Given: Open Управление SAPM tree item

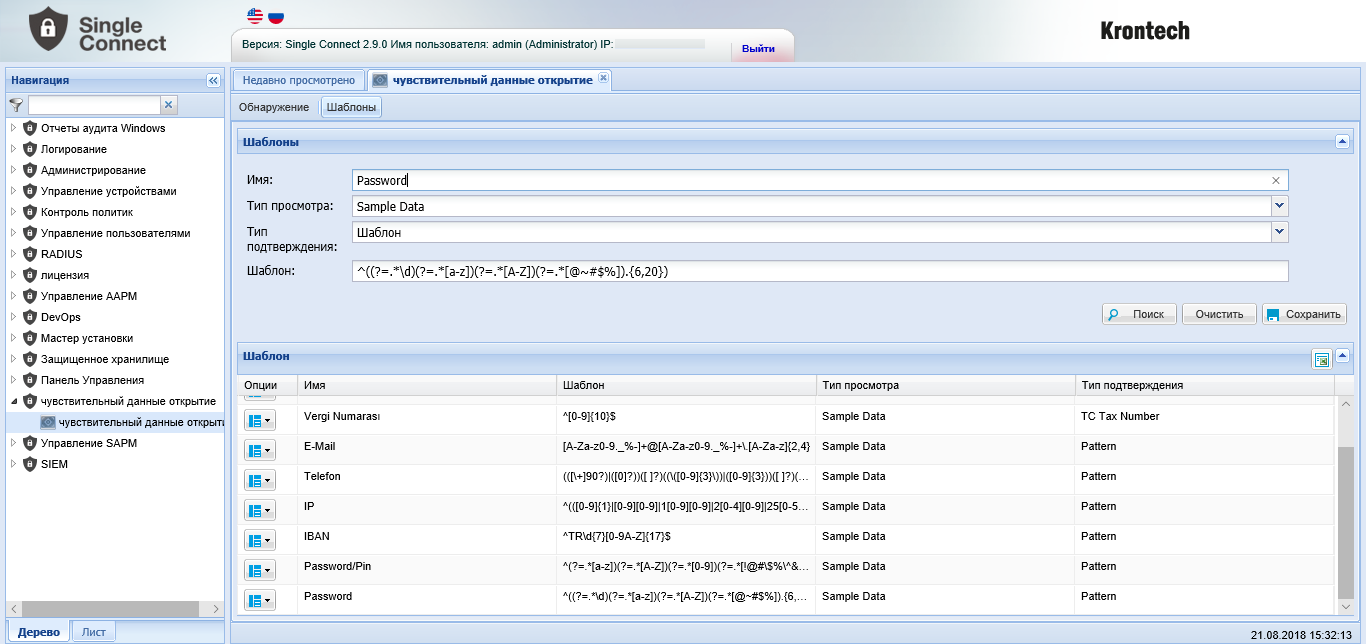Looking at the screenshot, I should pyautogui.click(x=88, y=443).
